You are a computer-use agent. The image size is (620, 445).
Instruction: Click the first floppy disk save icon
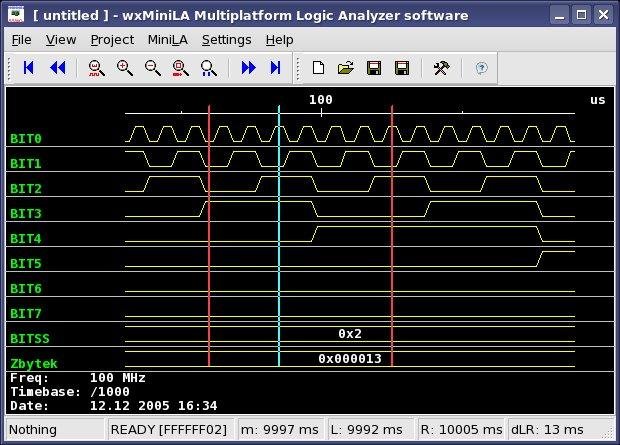[374, 68]
